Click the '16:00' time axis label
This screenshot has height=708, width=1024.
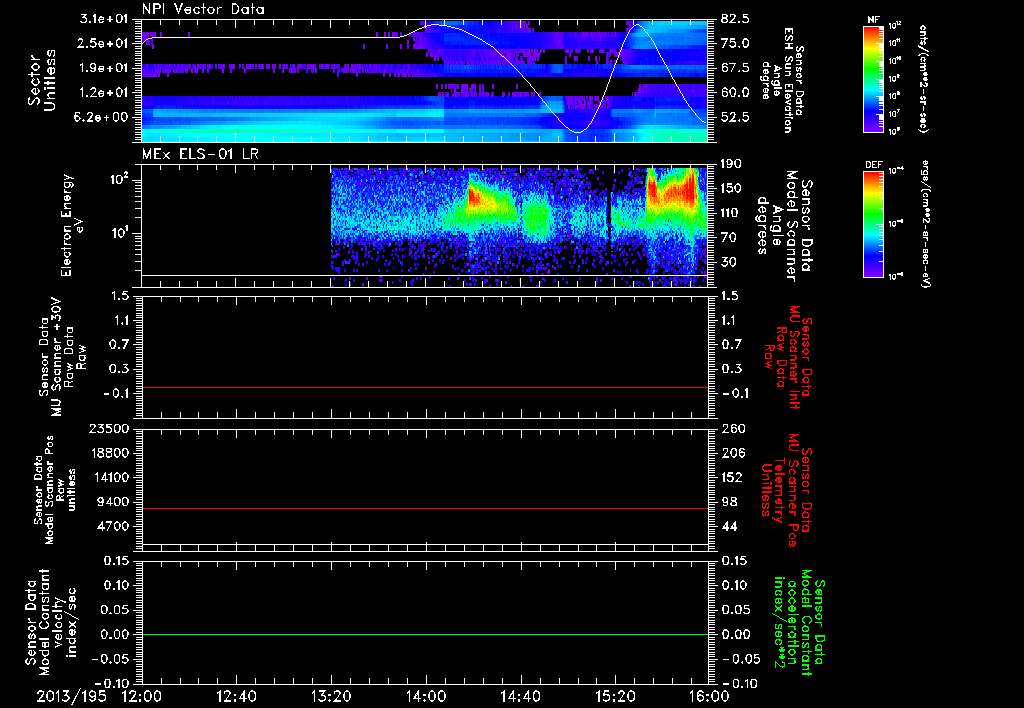pos(709,697)
